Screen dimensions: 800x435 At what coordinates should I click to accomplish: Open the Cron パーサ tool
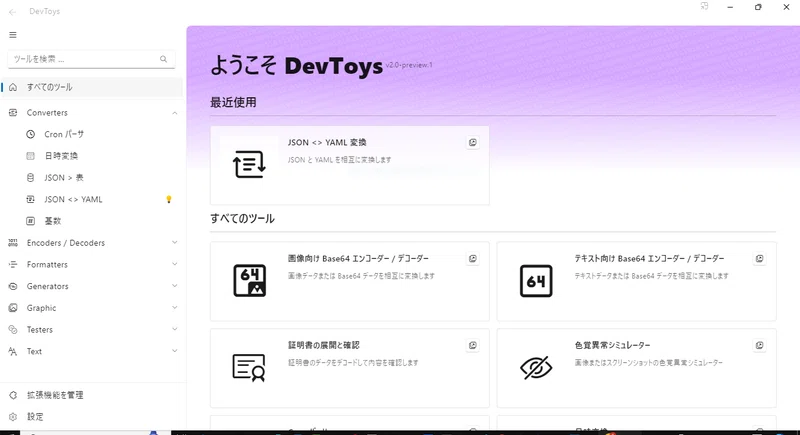tap(92, 134)
